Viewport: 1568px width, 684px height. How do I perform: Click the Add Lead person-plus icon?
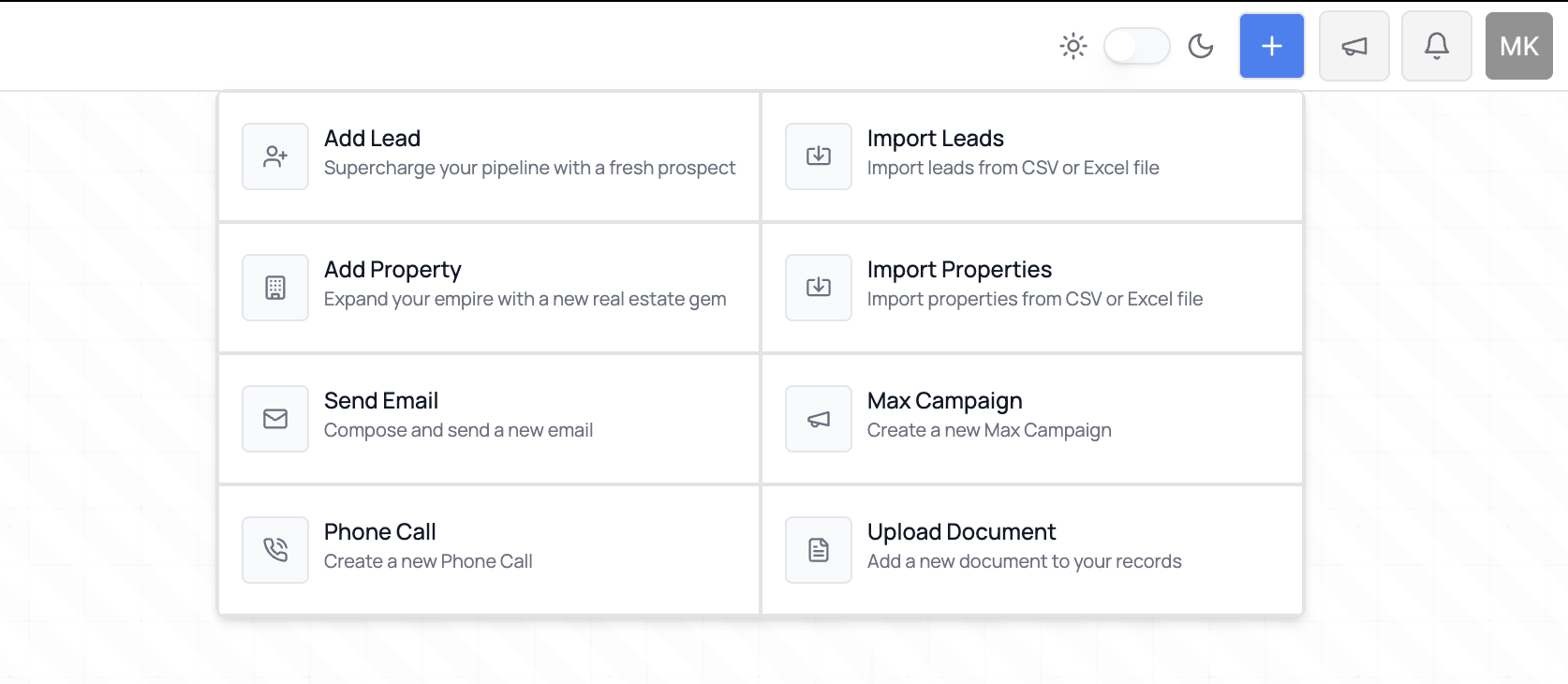pyautogui.click(x=275, y=156)
